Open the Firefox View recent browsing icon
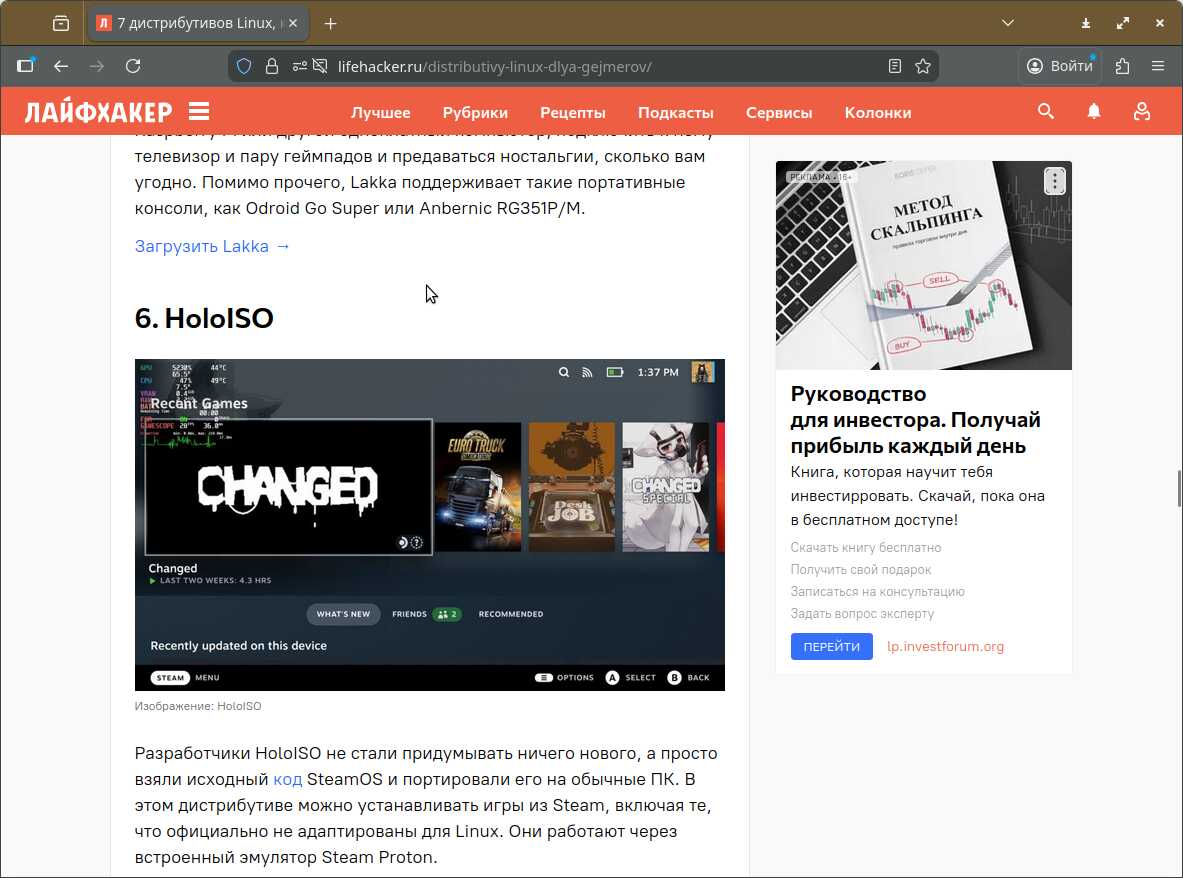 61,23
